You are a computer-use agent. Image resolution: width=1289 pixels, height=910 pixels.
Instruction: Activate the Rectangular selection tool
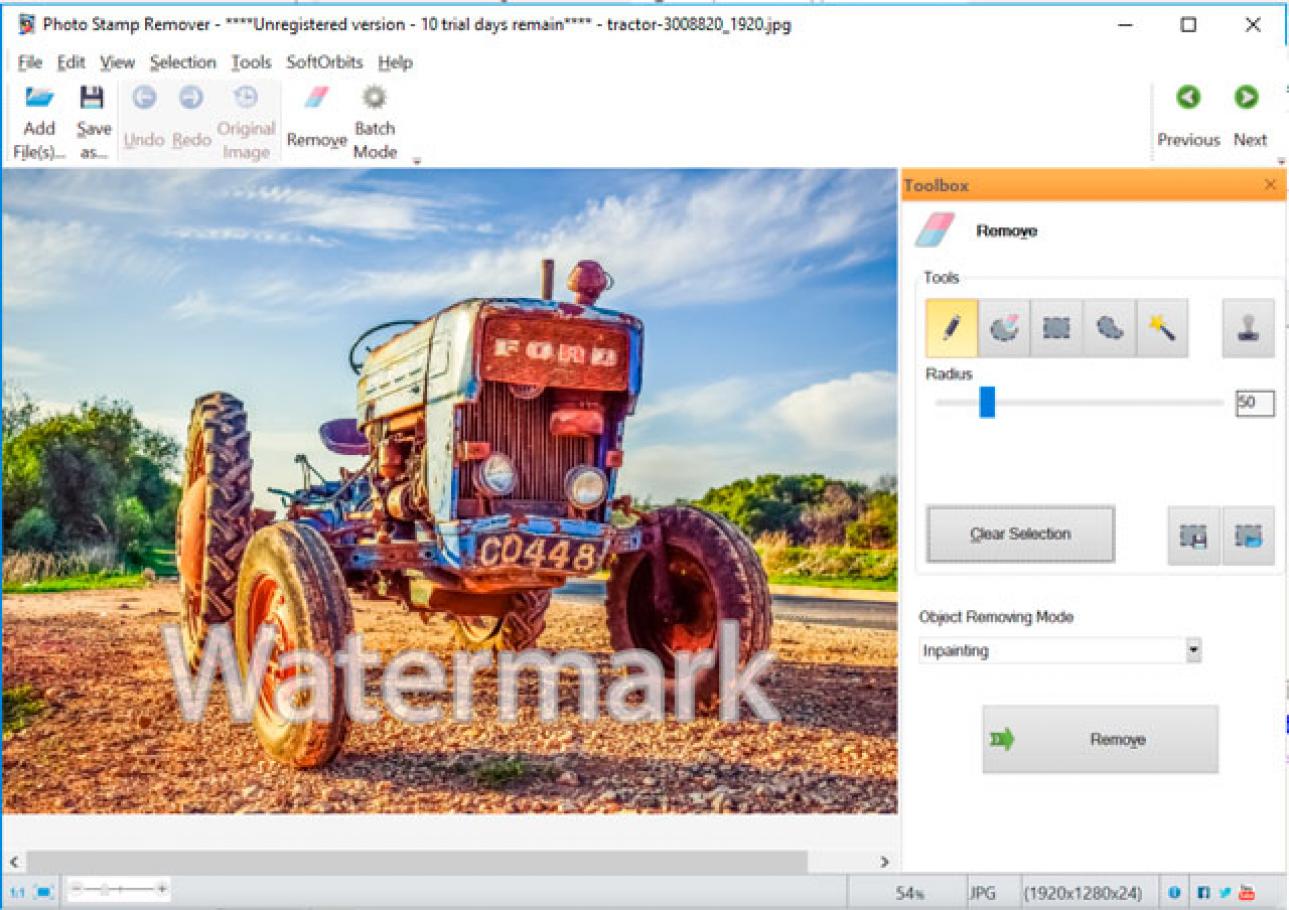tap(1058, 327)
